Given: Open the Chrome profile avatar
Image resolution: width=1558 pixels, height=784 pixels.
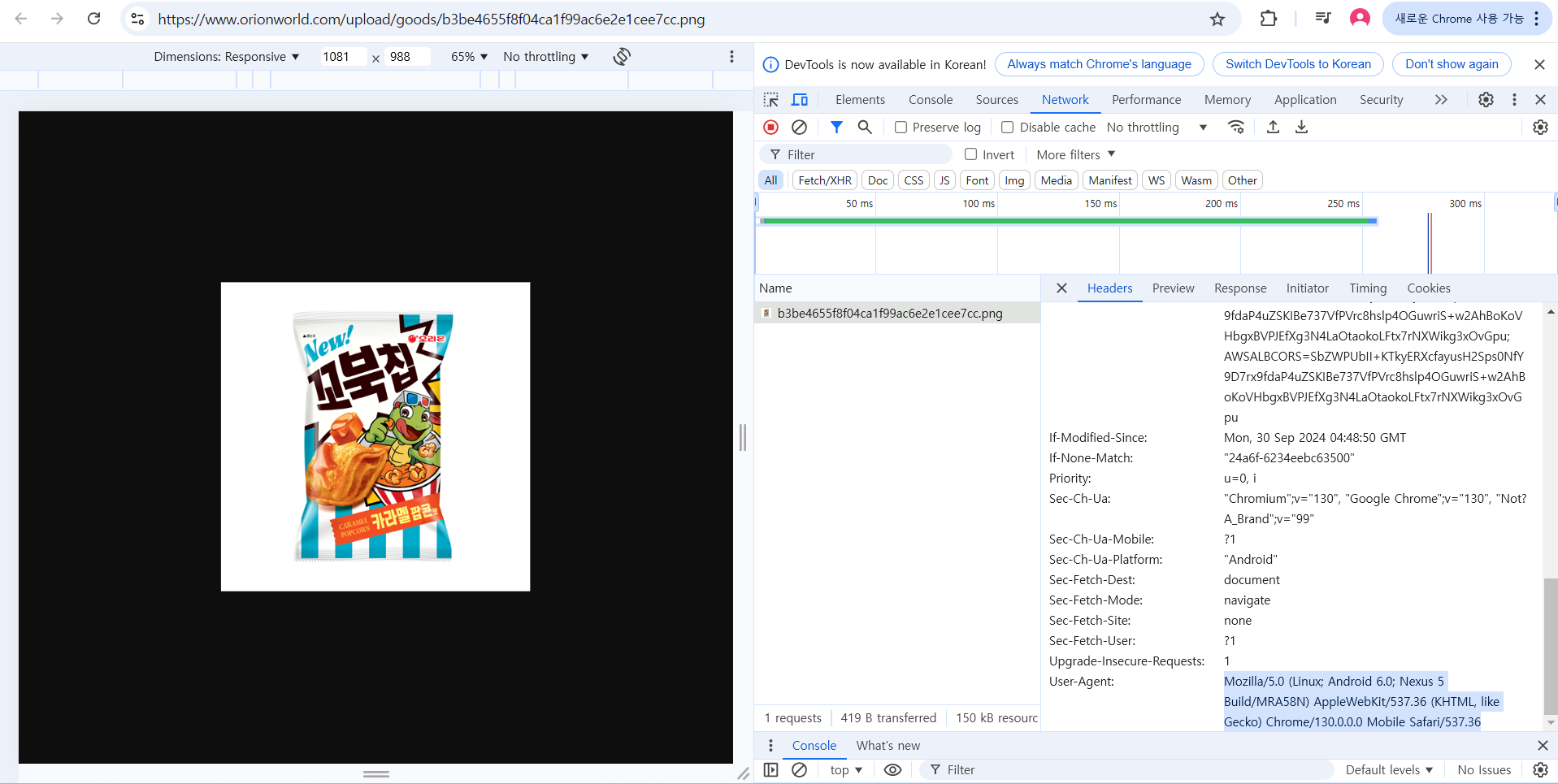Looking at the screenshot, I should point(1359,19).
